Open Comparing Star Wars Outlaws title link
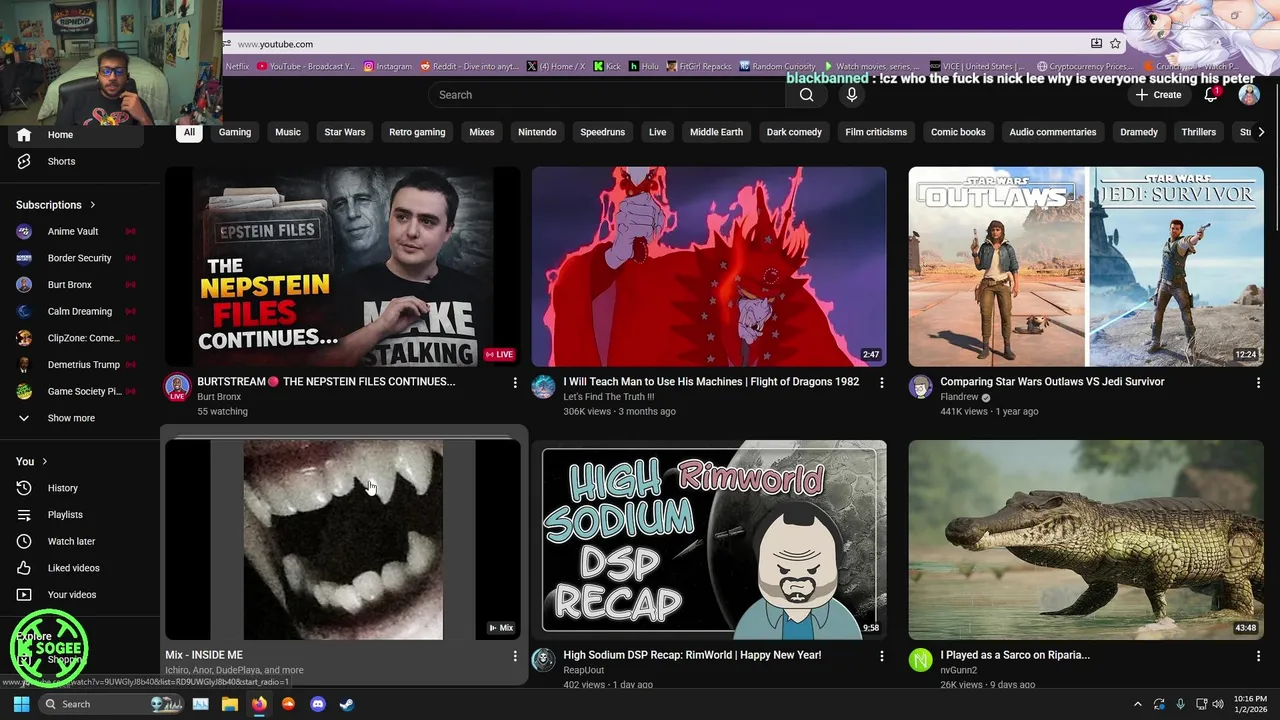The height and width of the screenshot is (720, 1280). click(x=1052, y=382)
